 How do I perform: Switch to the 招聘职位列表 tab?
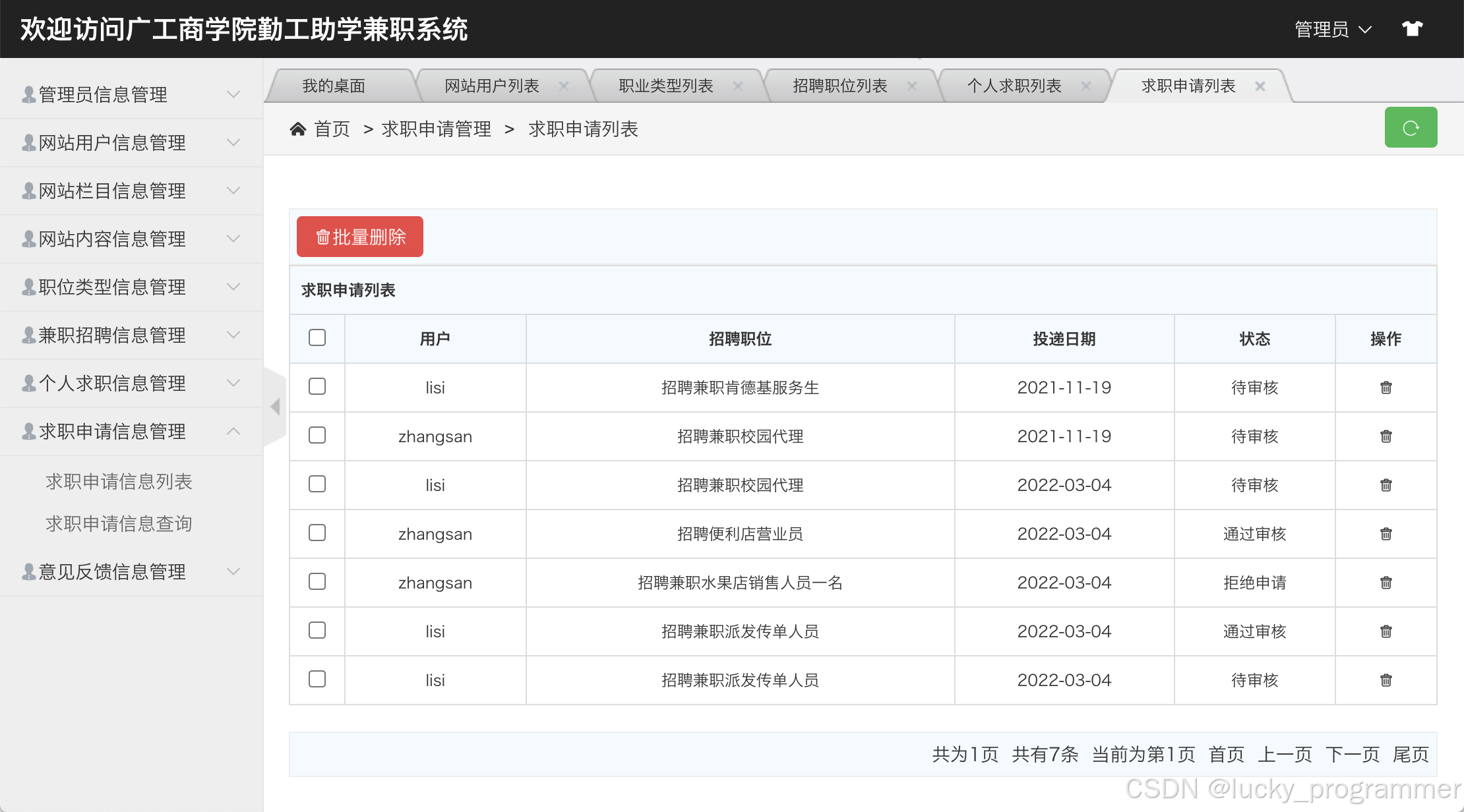[839, 86]
